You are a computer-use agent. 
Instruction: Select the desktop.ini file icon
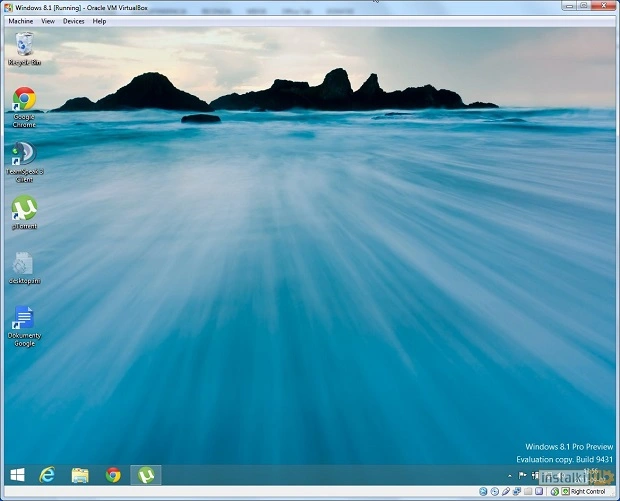click(x=24, y=264)
